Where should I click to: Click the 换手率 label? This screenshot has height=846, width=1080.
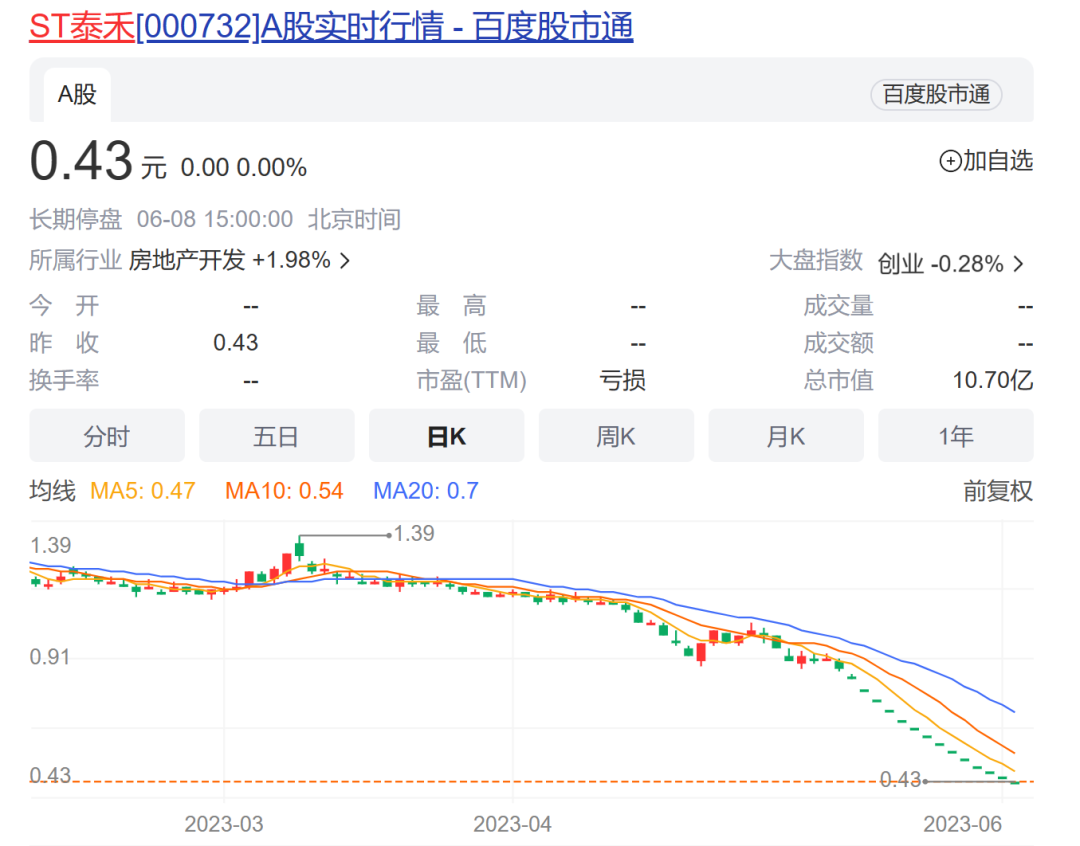tap(64, 380)
